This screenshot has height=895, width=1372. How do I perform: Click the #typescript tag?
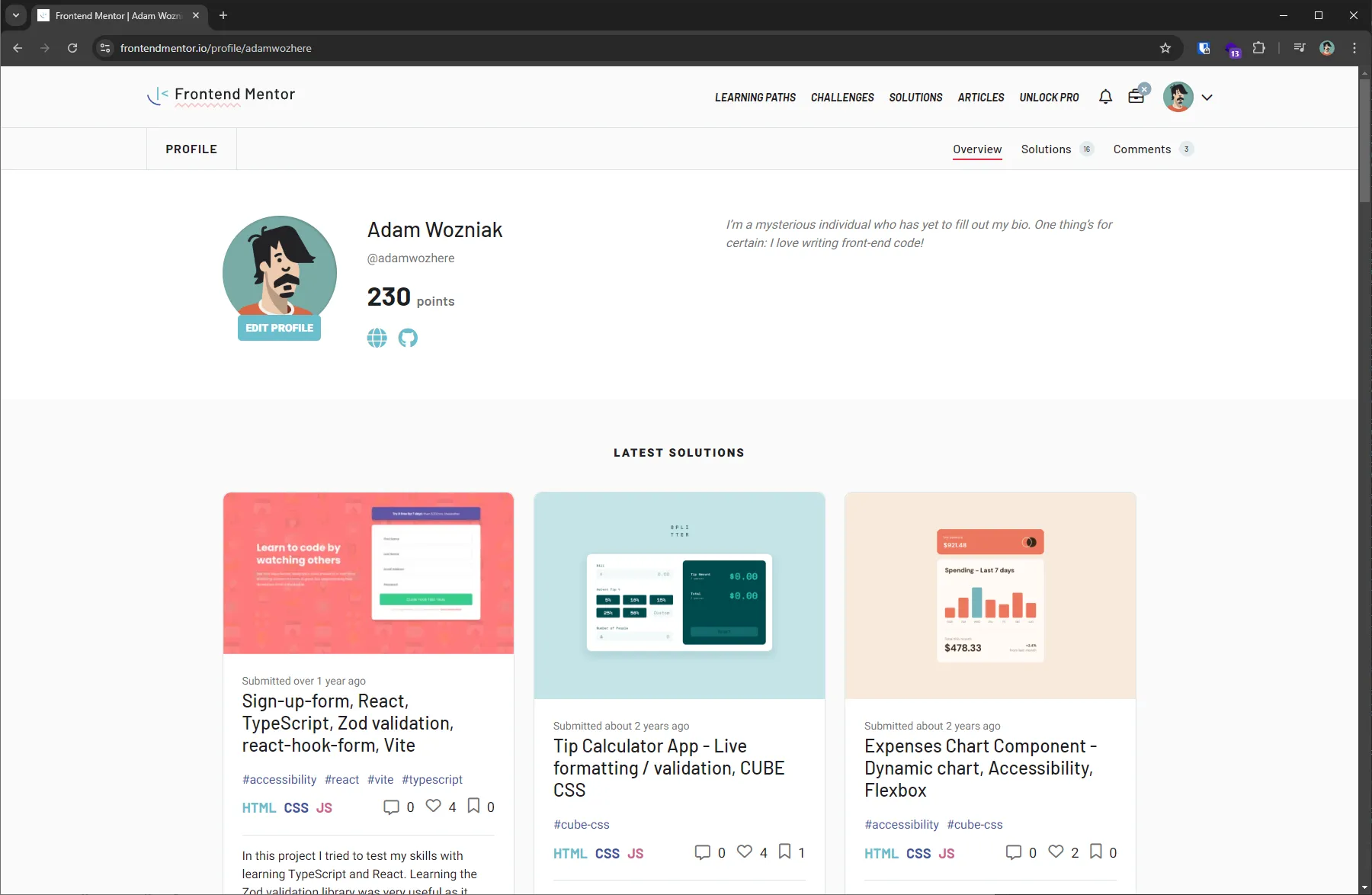point(432,779)
